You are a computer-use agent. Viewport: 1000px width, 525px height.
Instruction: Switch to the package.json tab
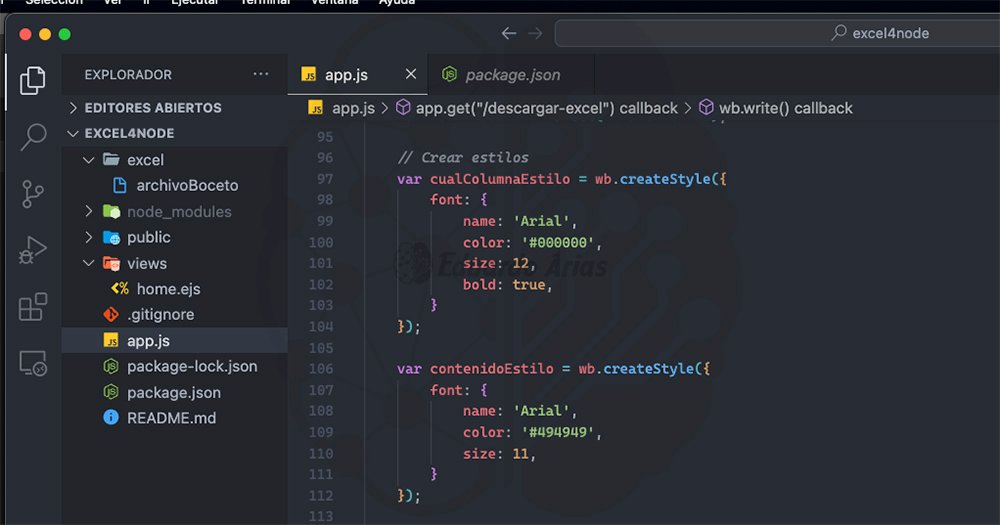point(511,74)
